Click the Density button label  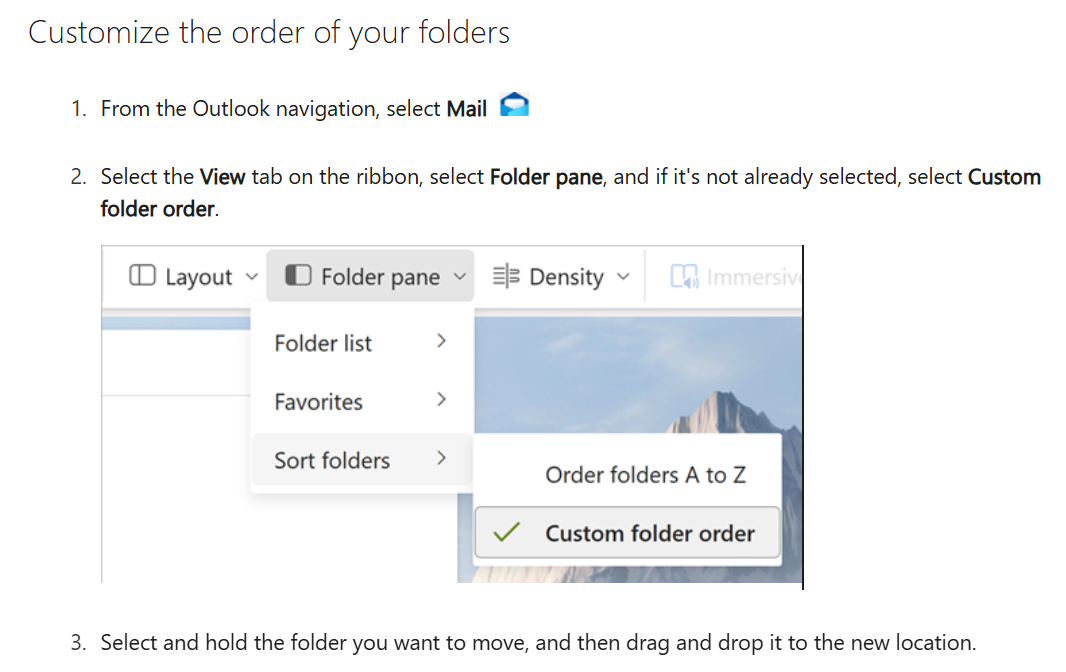[x=566, y=278]
